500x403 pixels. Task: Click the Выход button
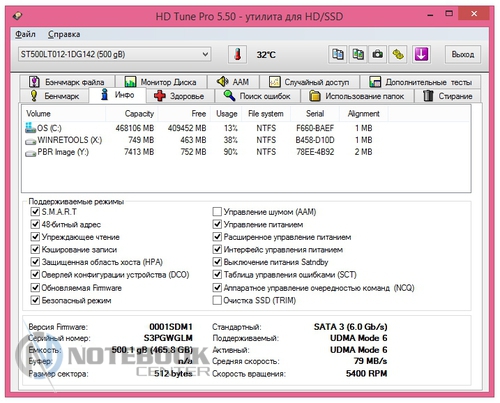[463, 54]
